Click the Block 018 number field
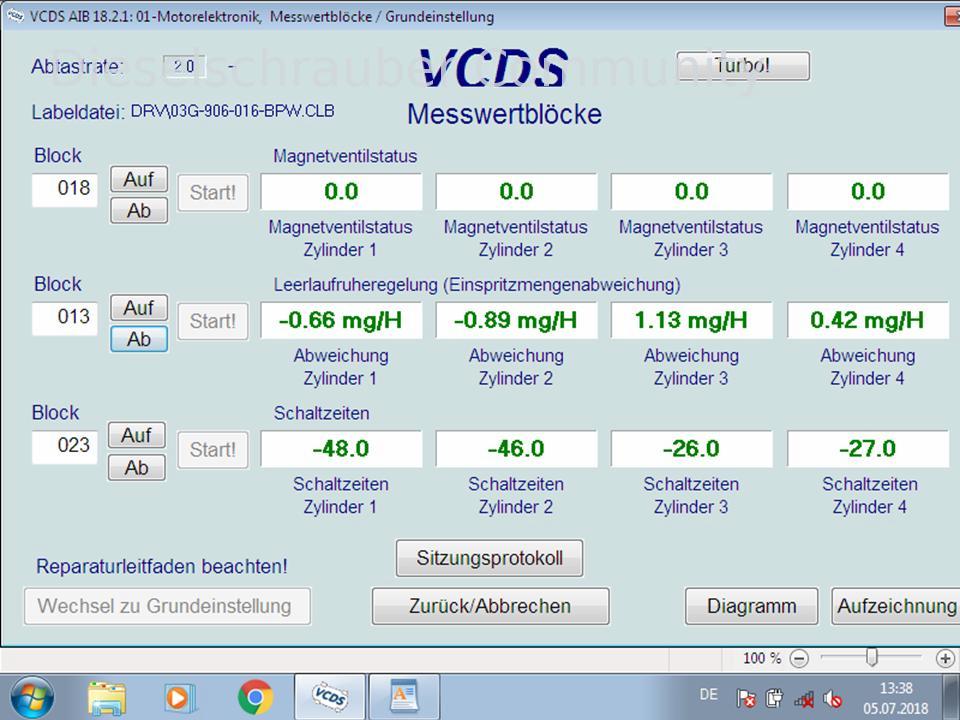This screenshot has height=720, width=960. pyautogui.click(x=65, y=190)
